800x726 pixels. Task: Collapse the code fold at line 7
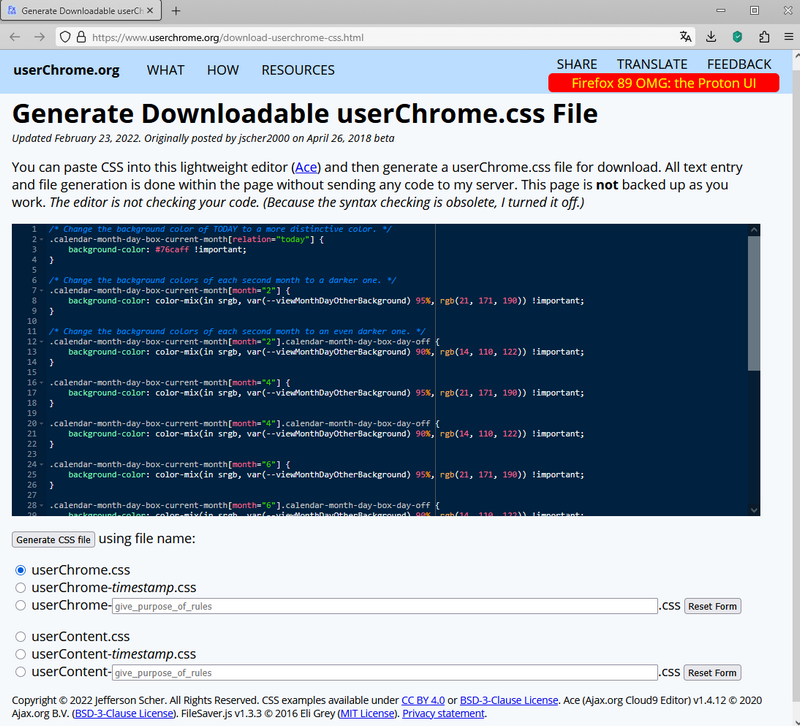[41, 290]
